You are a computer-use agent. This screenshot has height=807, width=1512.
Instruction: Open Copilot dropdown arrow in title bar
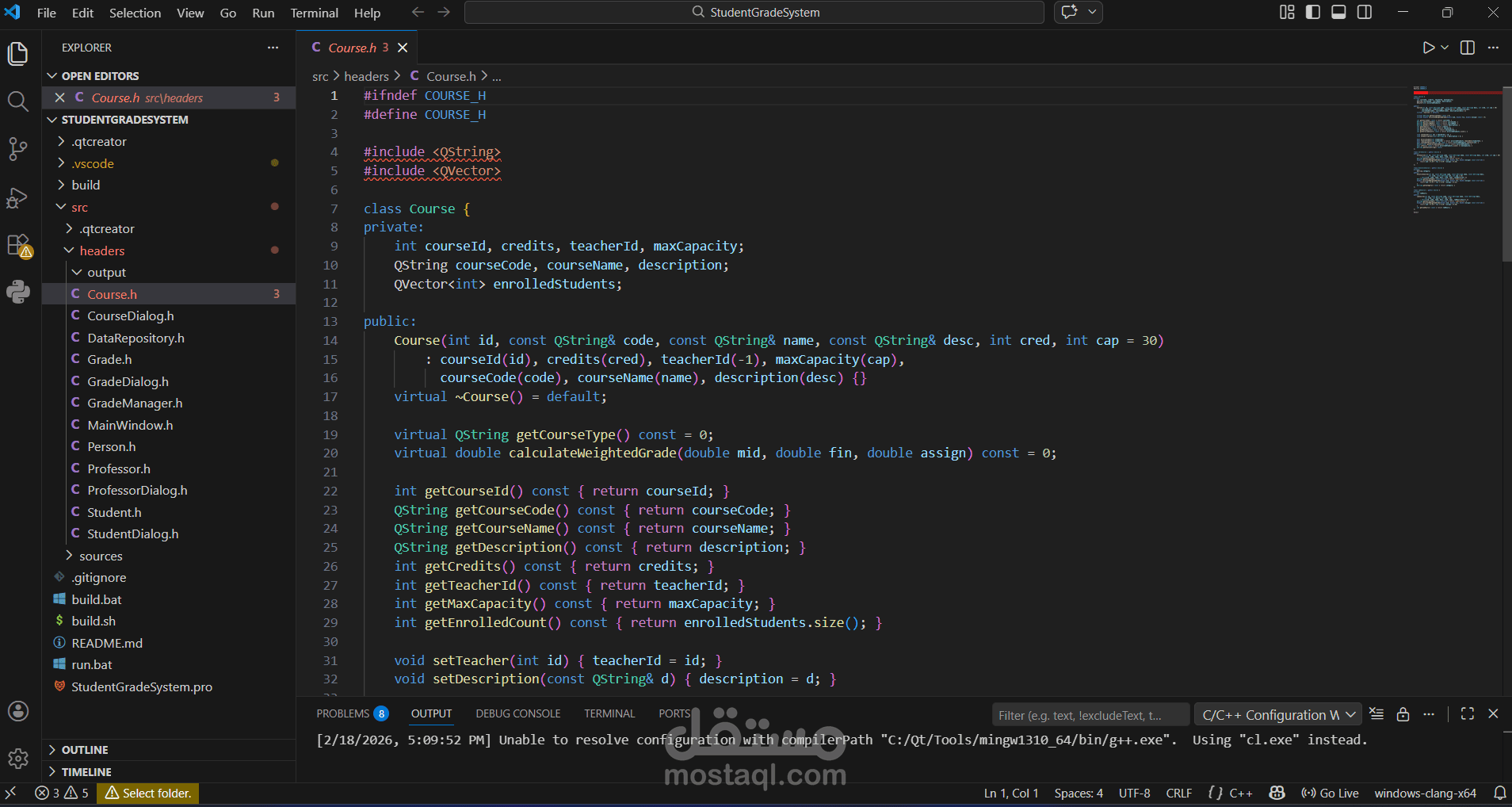[1092, 12]
